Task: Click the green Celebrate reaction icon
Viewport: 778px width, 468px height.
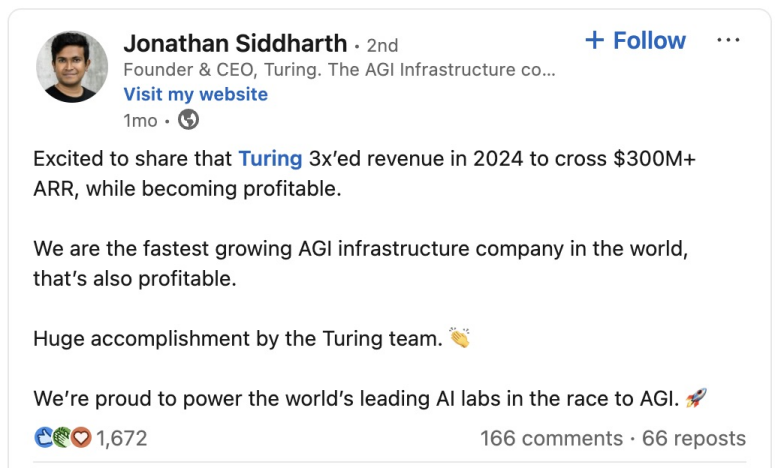Action: [x=61, y=438]
